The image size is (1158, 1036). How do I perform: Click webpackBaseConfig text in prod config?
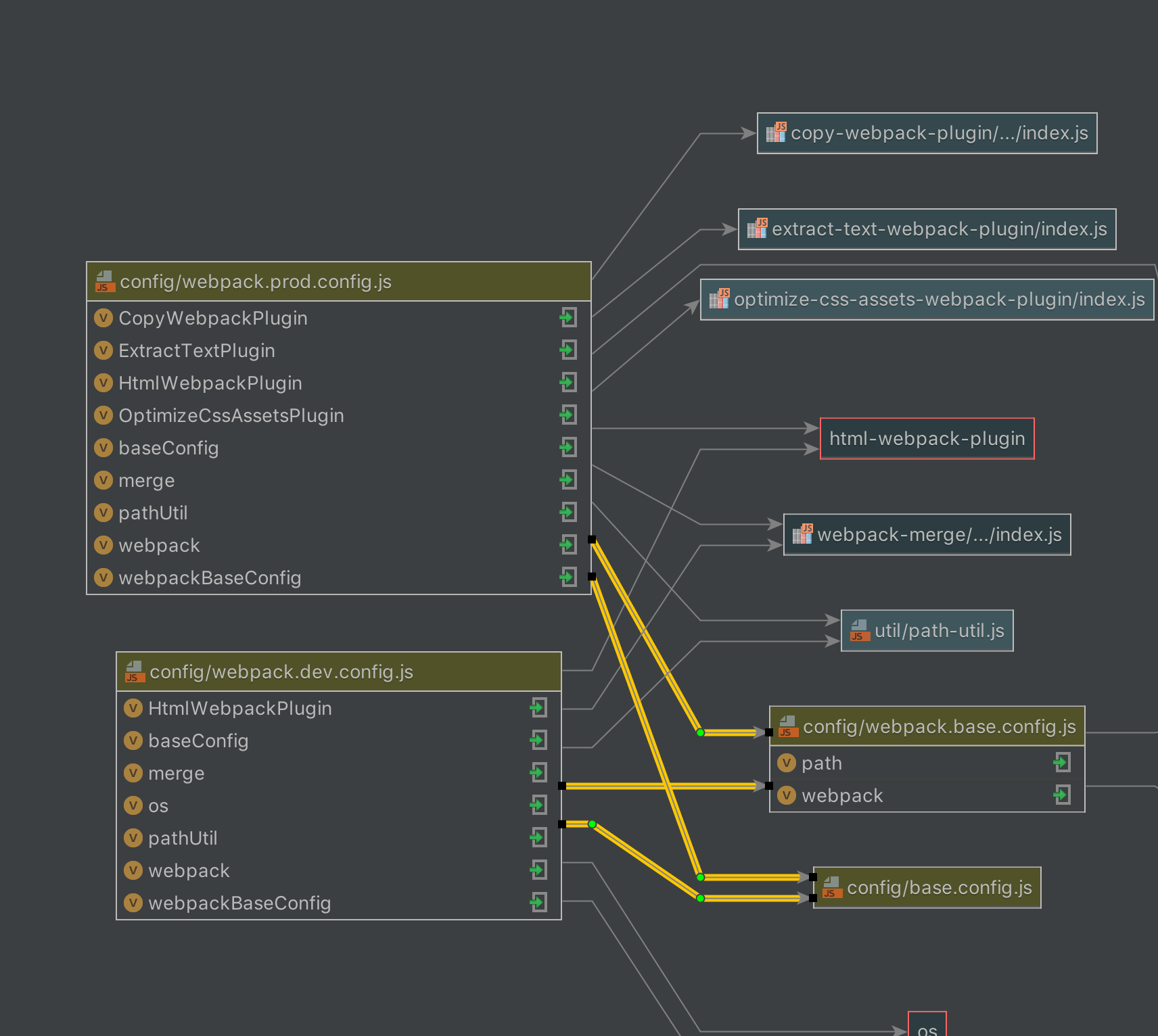click(210, 578)
